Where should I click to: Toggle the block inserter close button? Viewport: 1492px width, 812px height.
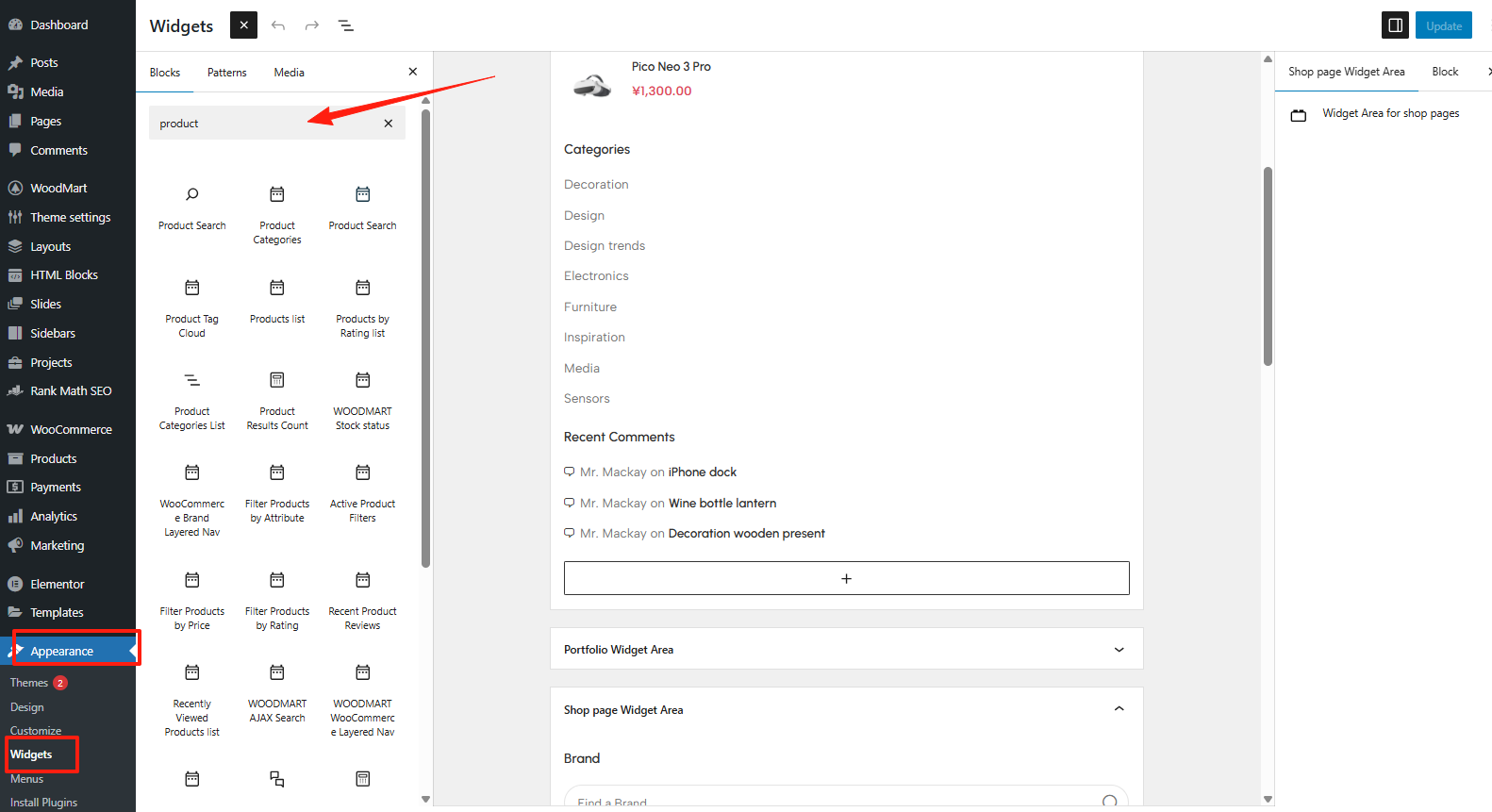tap(243, 25)
